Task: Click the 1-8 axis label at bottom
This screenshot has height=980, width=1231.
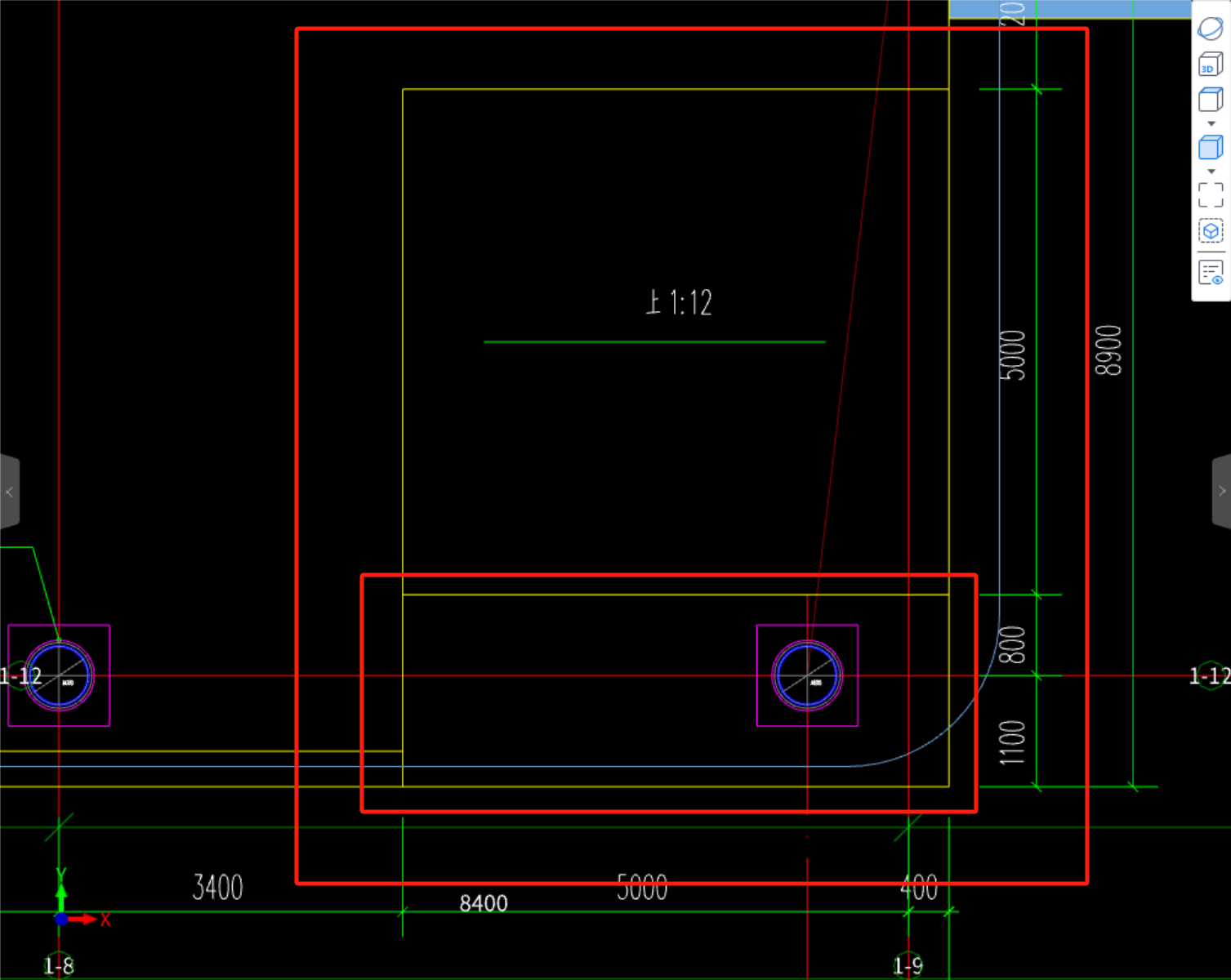Action: point(59,966)
